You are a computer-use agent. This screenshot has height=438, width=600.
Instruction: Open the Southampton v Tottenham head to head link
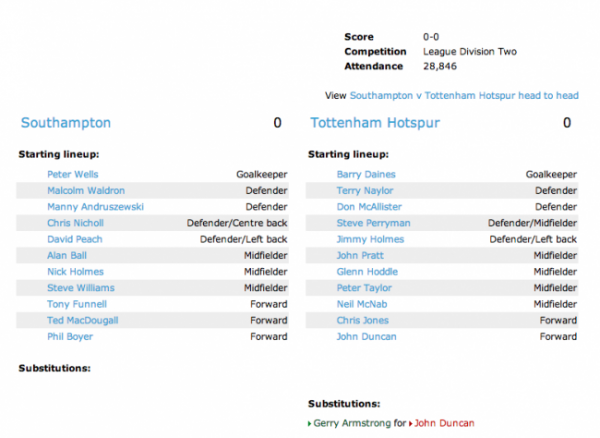click(x=464, y=96)
